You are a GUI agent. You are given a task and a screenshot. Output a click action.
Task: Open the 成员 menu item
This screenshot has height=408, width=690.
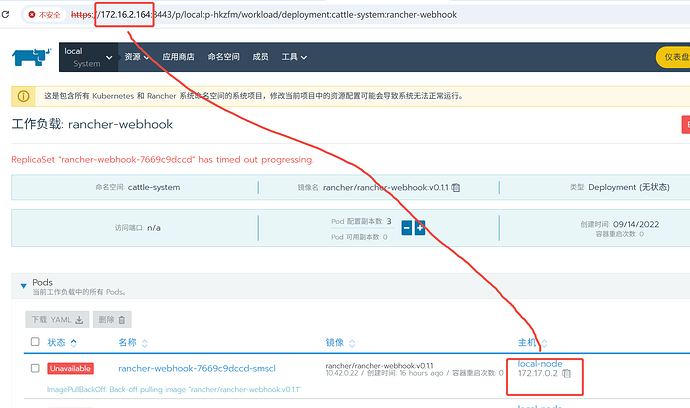click(261, 57)
